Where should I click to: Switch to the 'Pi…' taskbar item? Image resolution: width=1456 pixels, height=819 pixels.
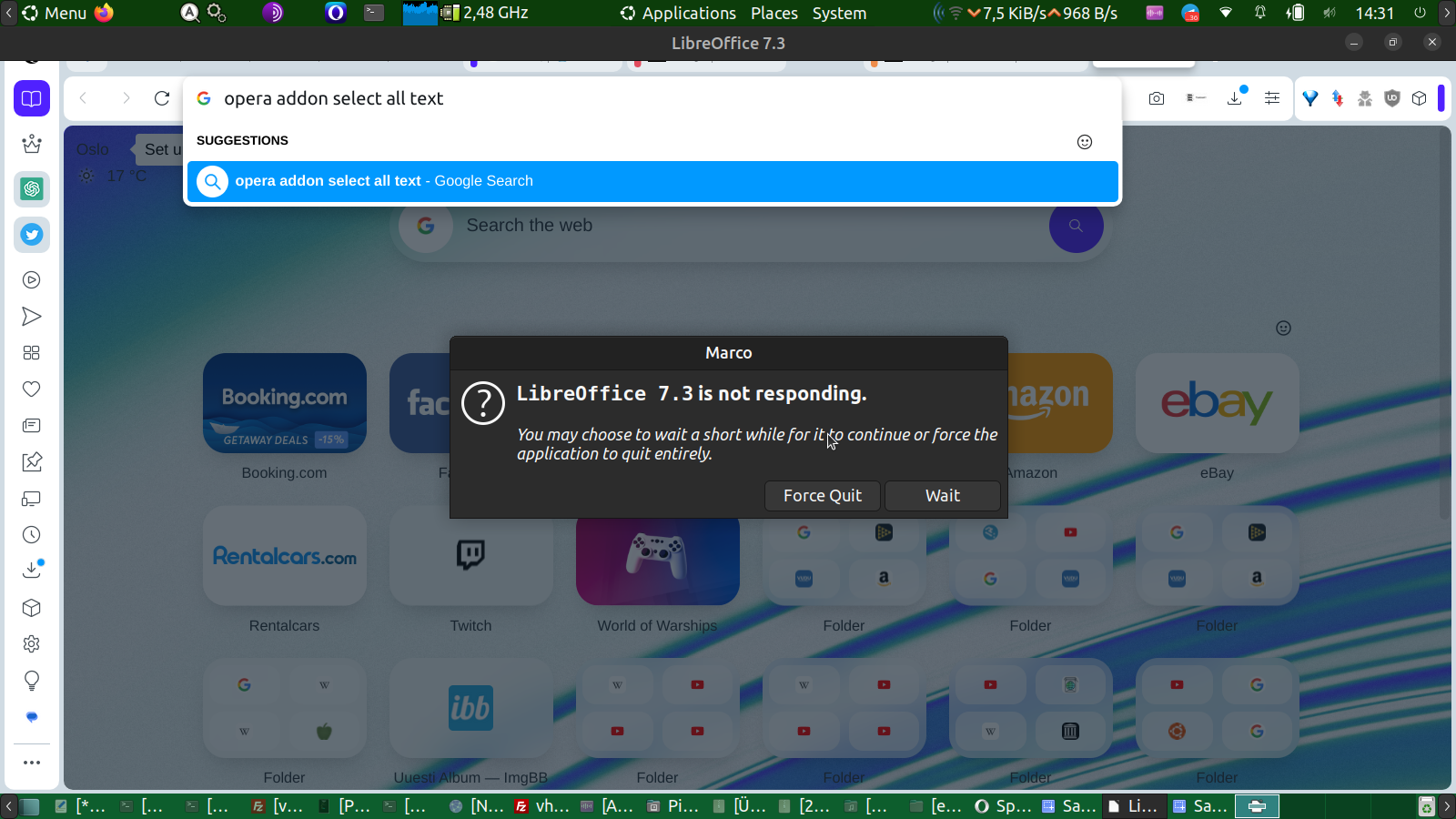[x=673, y=806]
